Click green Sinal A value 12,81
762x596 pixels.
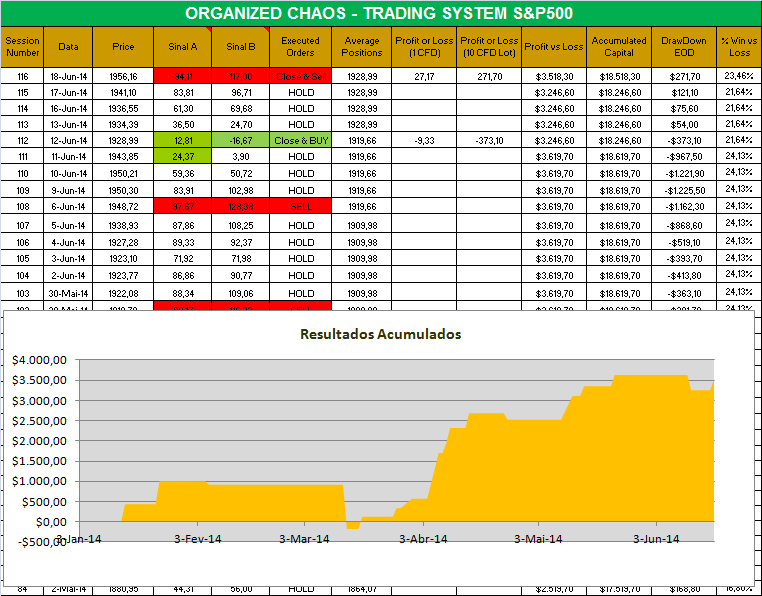(x=183, y=140)
